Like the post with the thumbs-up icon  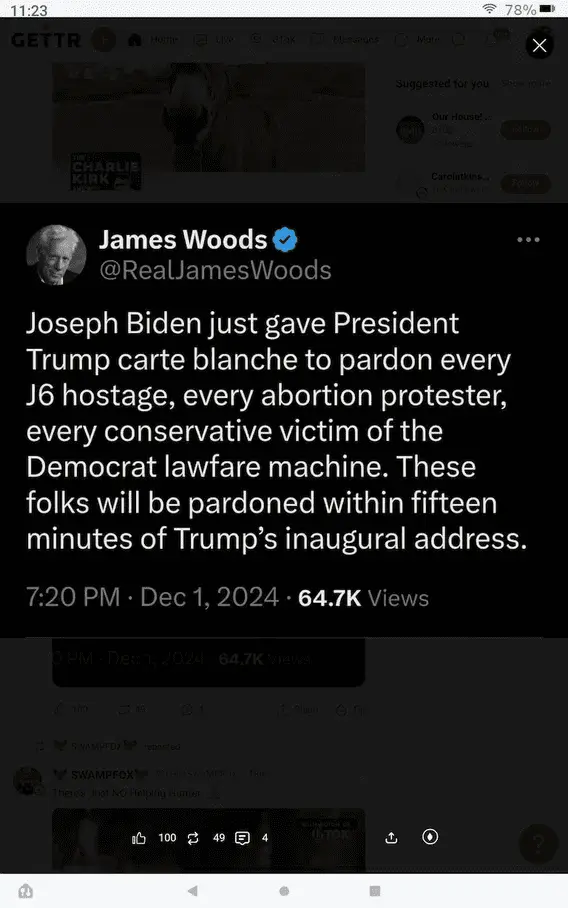point(139,838)
